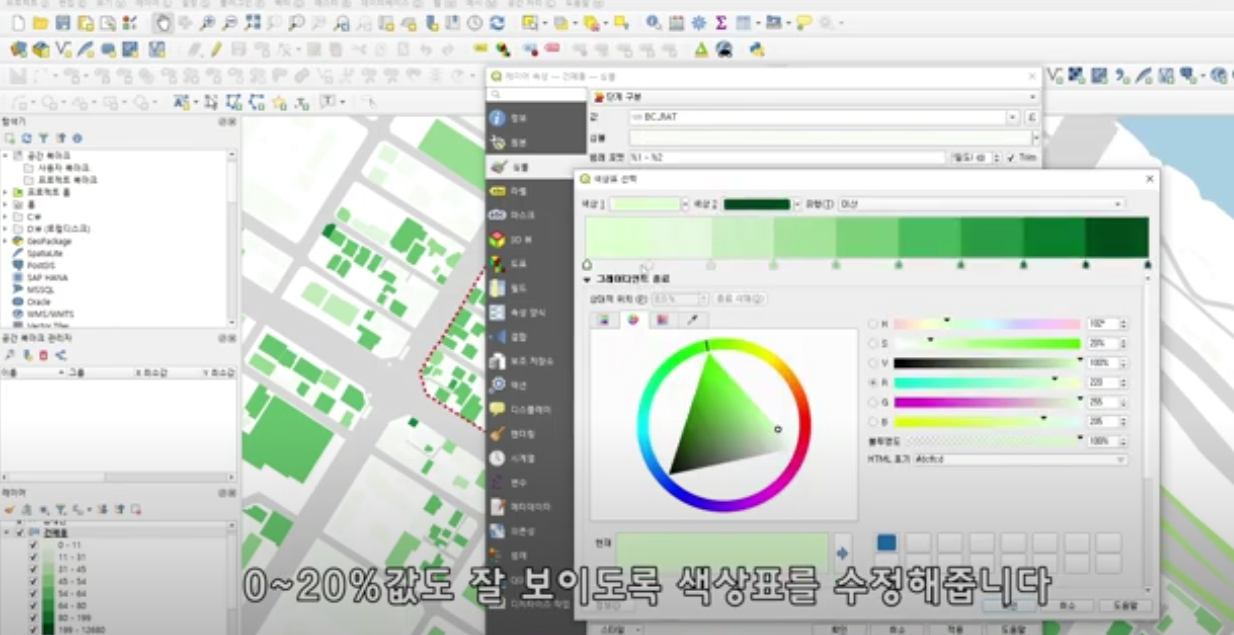This screenshot has height=635, width=1234.
Task: Click the blue arrow add-to-swatch icon
Action: click(x=842, y=552)
